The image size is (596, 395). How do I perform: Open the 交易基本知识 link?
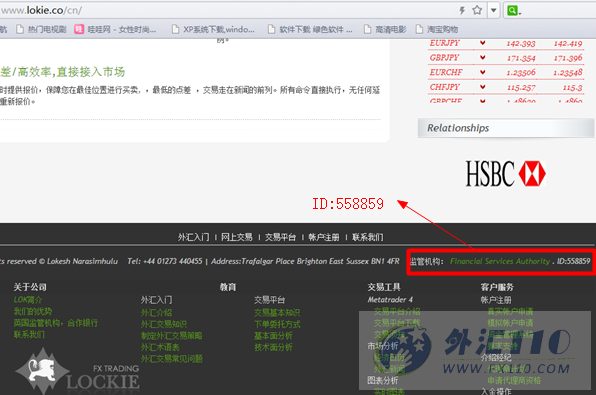tap(277, 313)
